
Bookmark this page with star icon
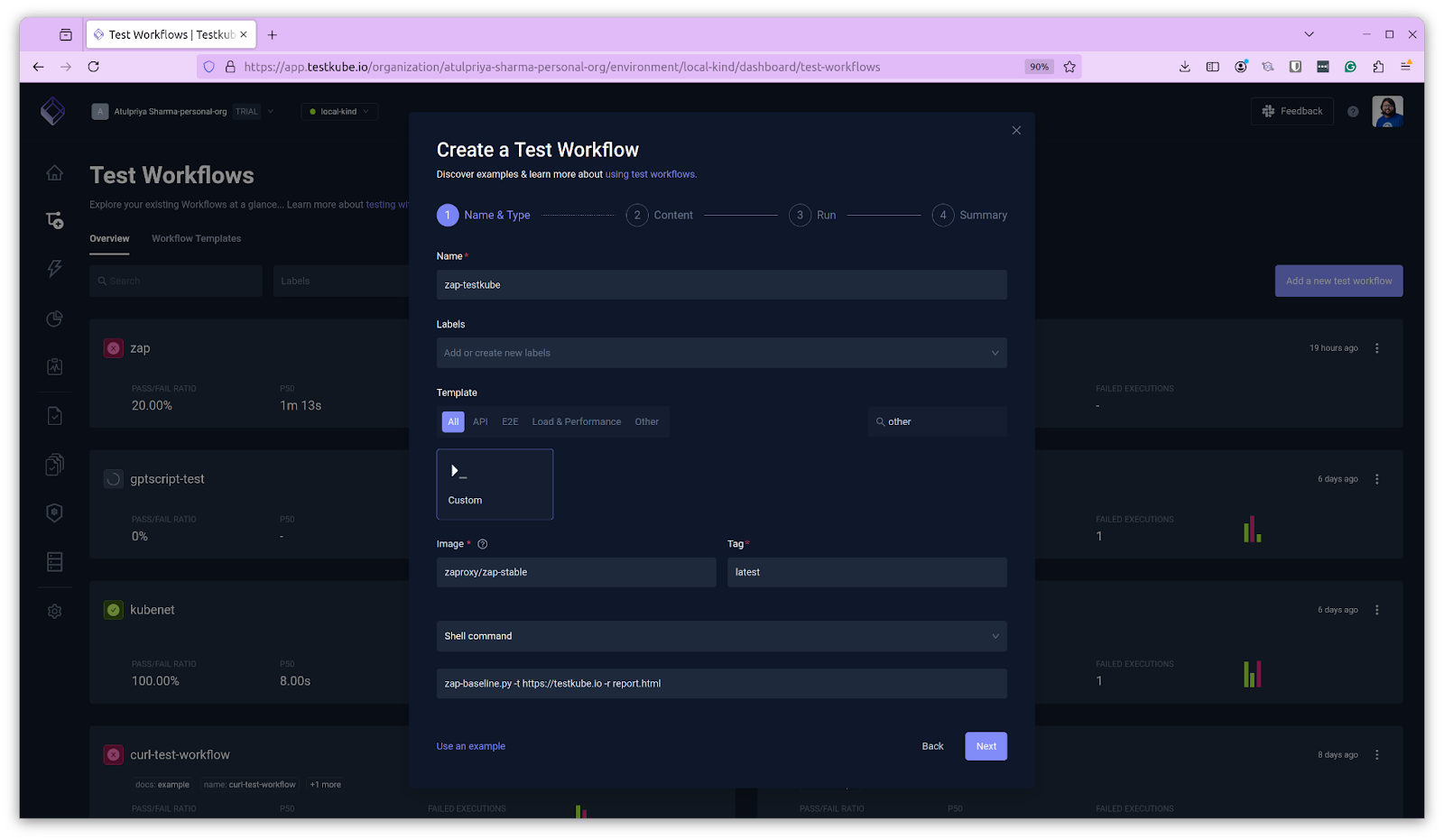(1069, 67)
